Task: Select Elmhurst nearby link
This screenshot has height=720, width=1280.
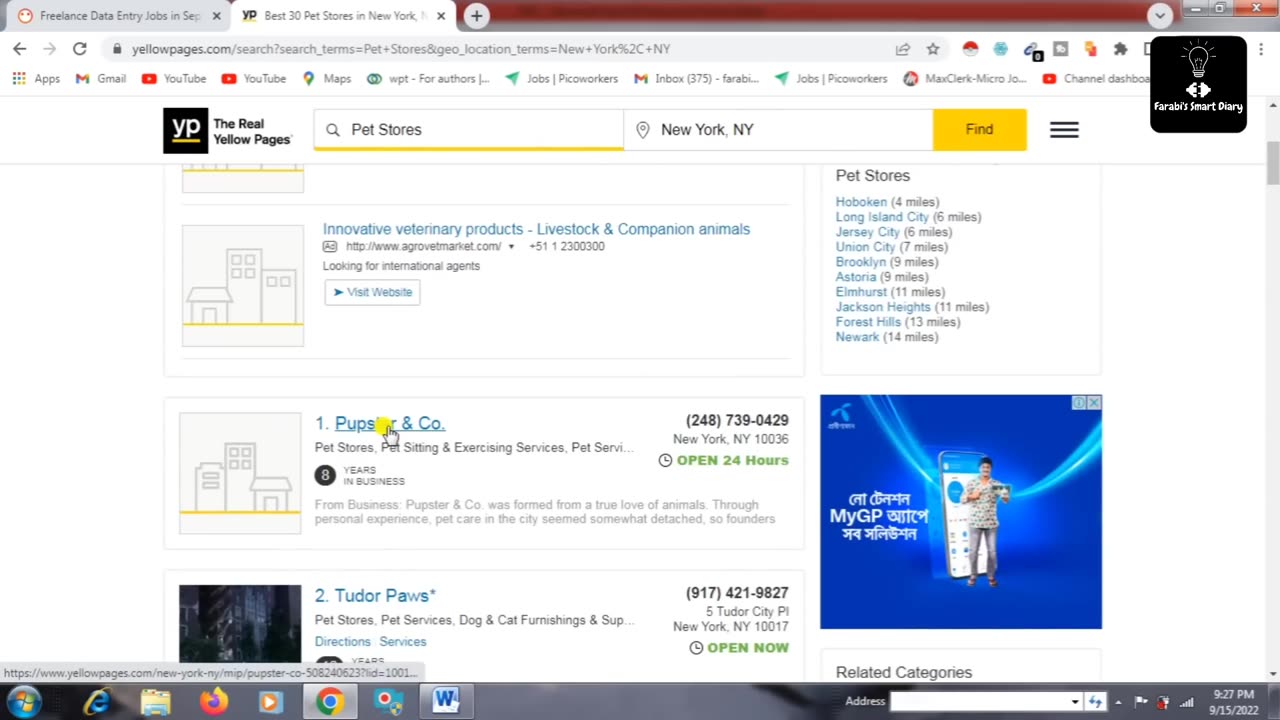Action: click(861, 292)
